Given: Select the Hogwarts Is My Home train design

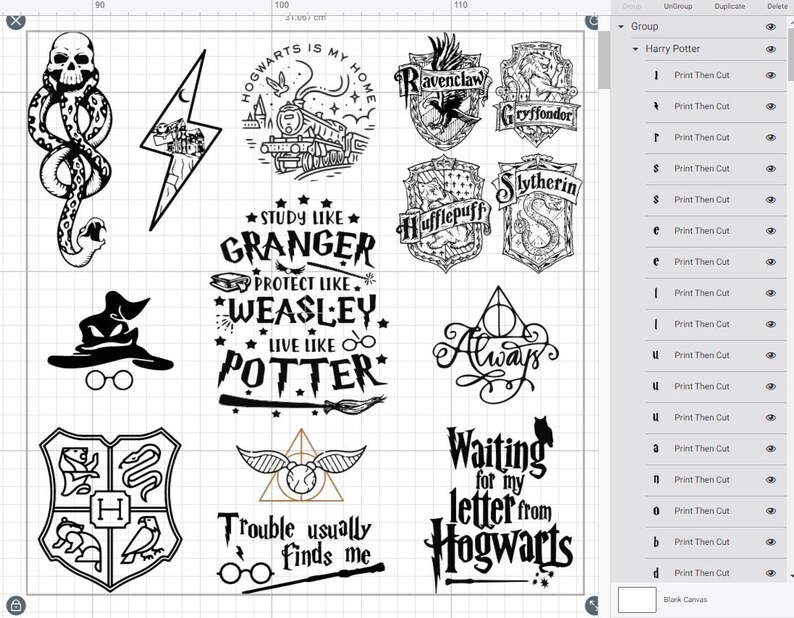Looking at the screenshot, I should 308,112.
